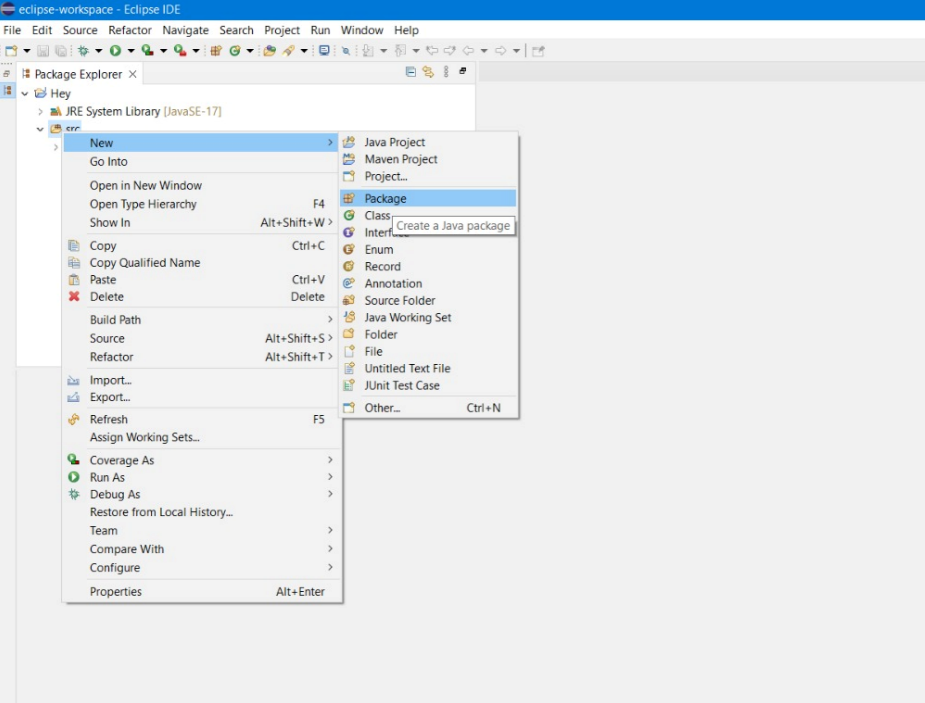Choose Java Project from New submenu
This screenshot has height=703, width=925.
428,142
